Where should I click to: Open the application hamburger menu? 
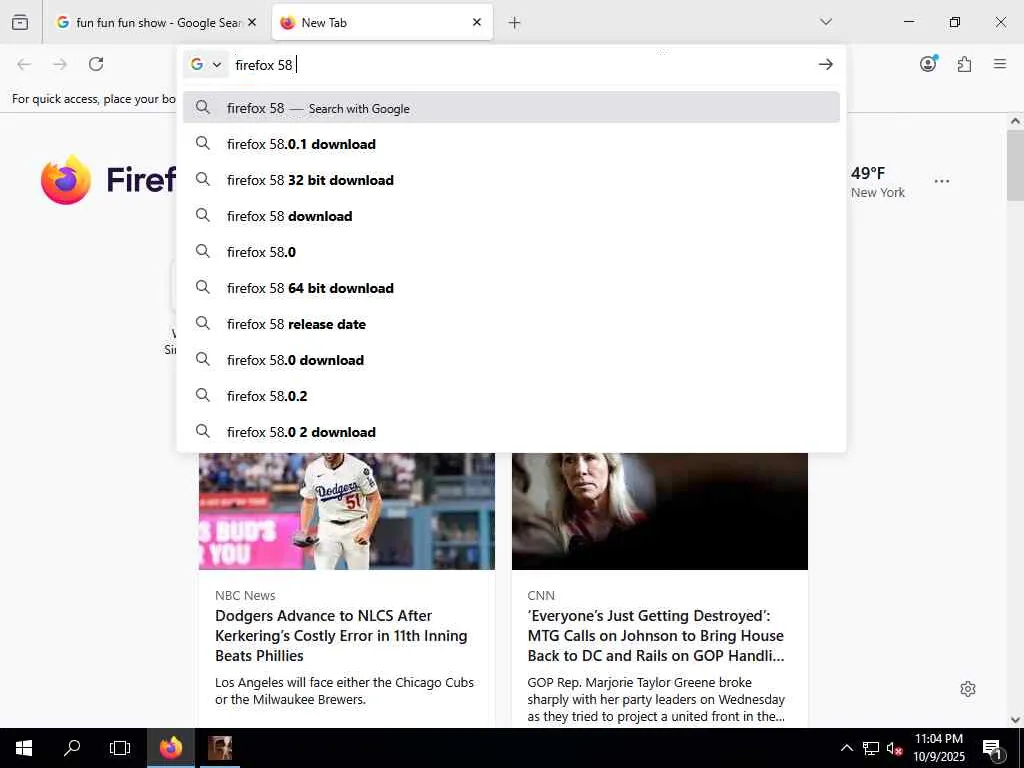pos(1000,64)
